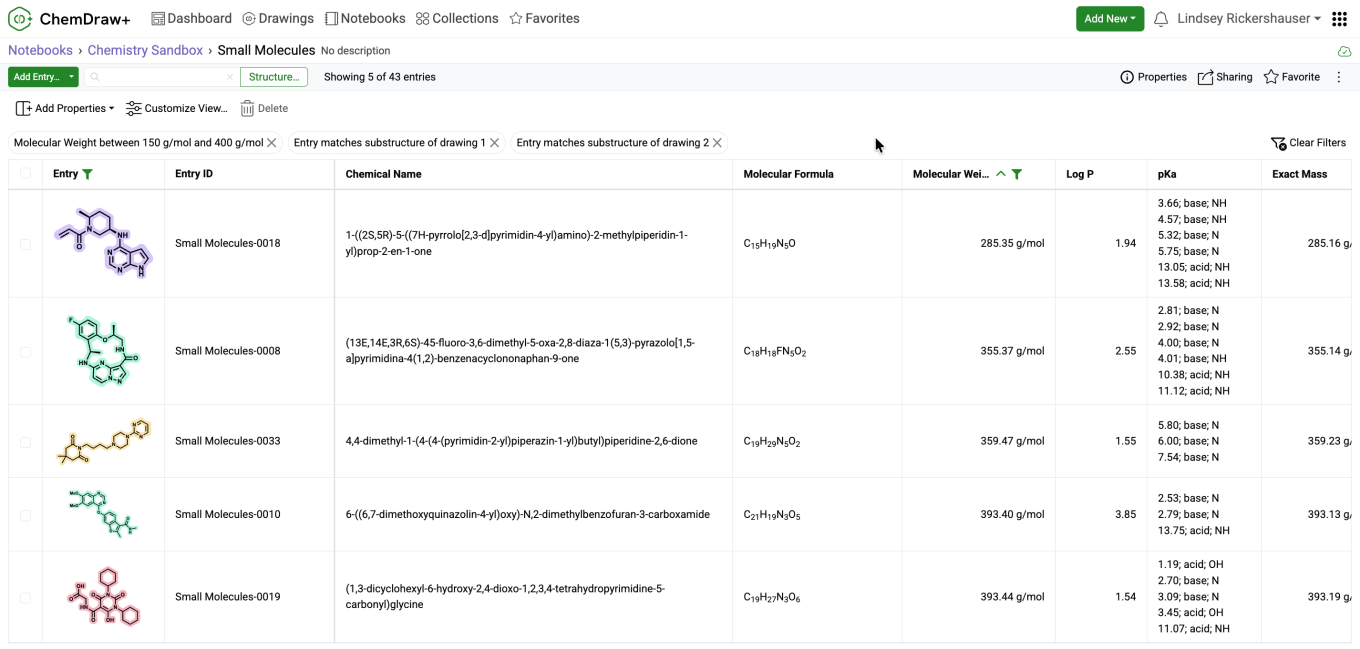Screen dimensions: 1360x649
Task: Tick the Small Molecules-0010 row checkbox
Action: [25, 515]
